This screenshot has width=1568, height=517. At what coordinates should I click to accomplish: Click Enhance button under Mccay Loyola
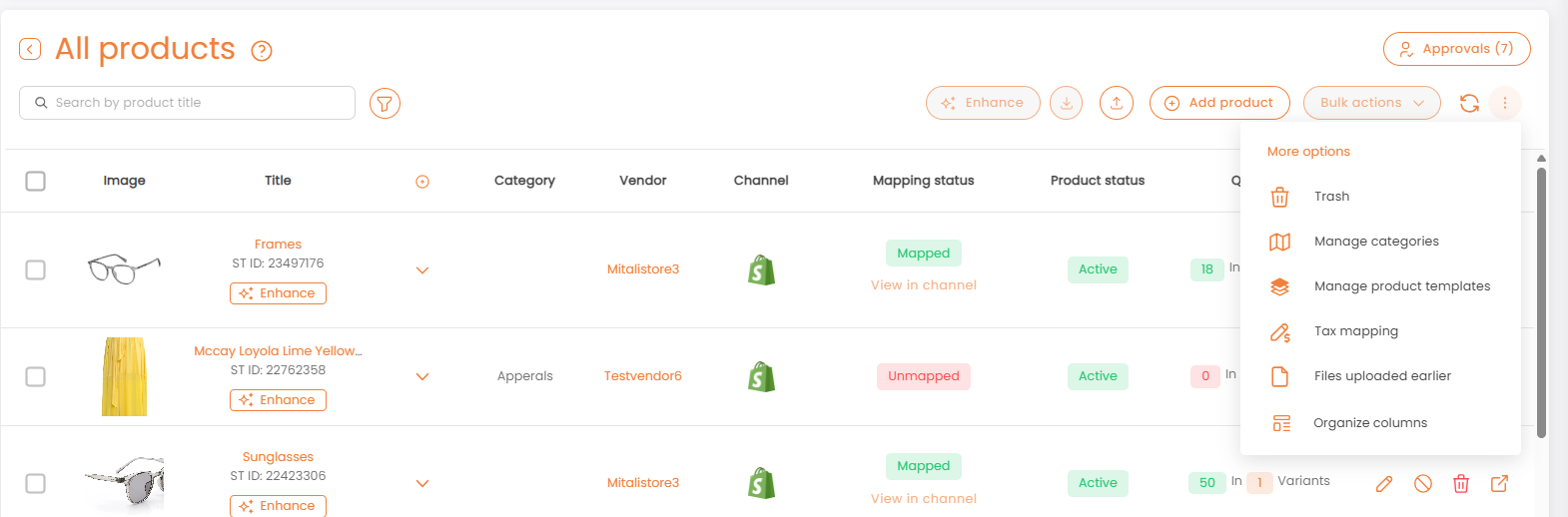278,400
